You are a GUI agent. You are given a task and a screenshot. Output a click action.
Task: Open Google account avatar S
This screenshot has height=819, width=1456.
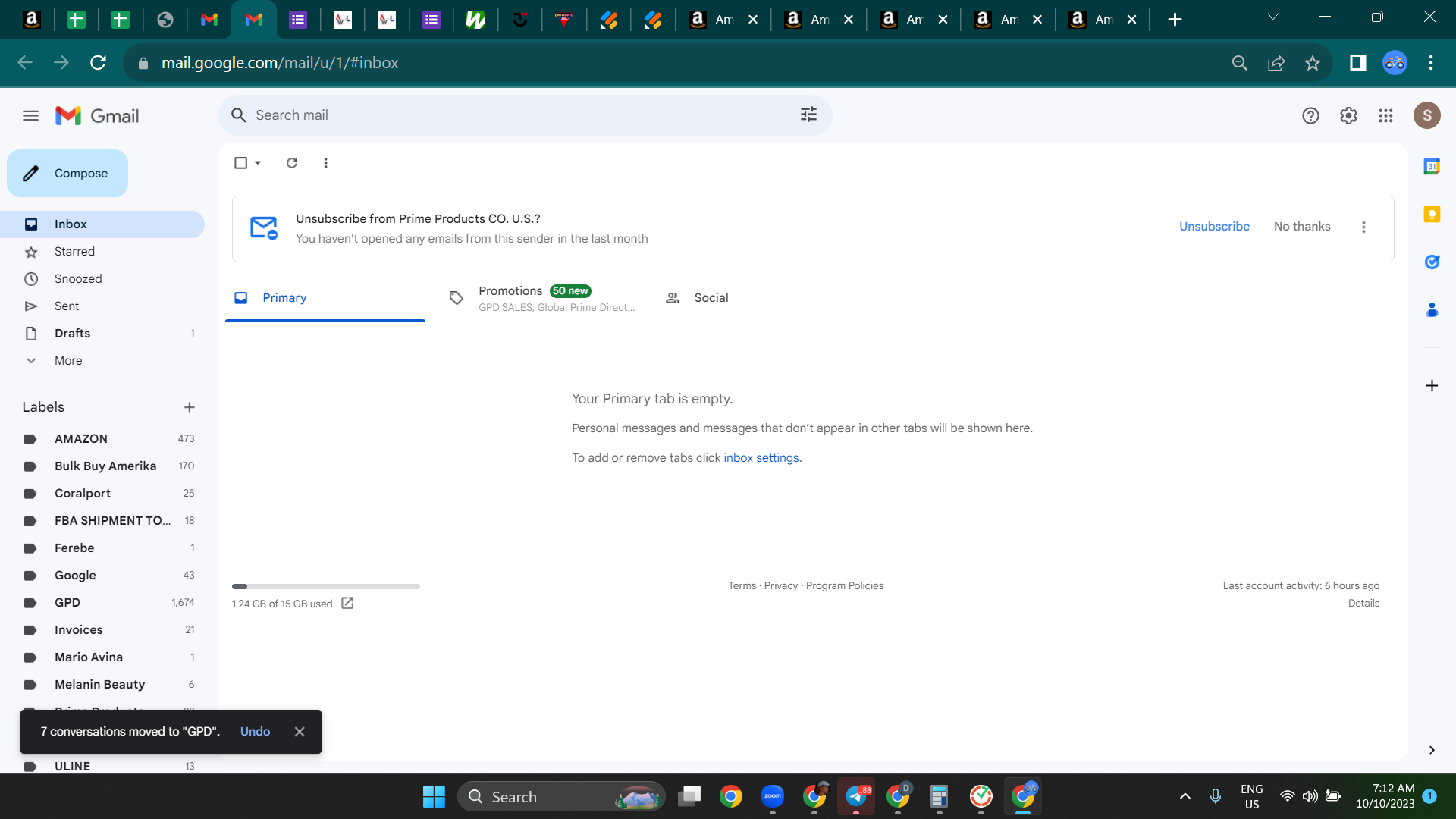coord(1427,115)
